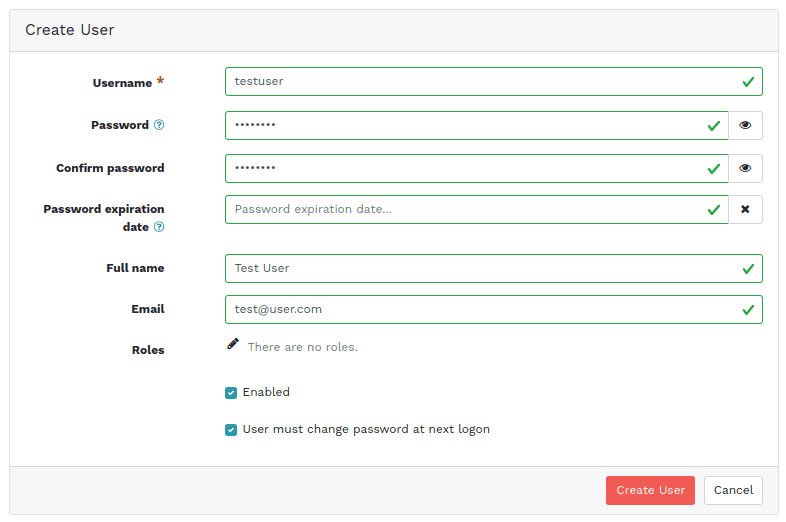Click the green checkmark in Full name field
Viewport: 786px width, 522px height.
(748, 268)
